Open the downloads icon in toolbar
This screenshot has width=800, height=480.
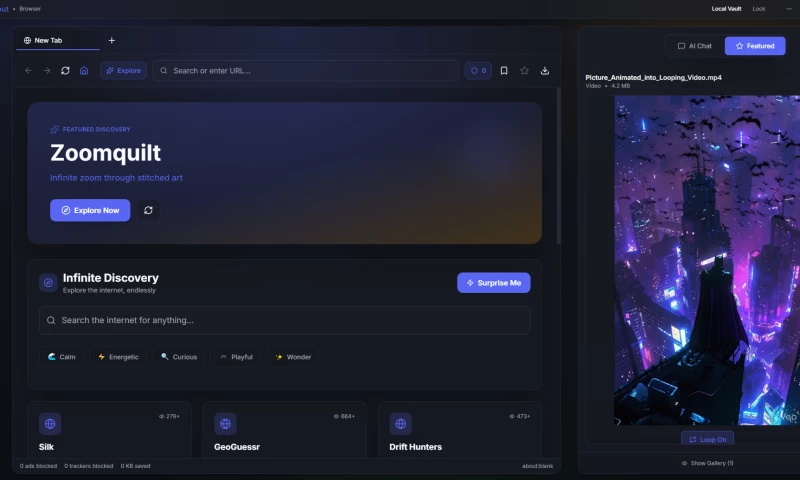[x=545, y=71]
